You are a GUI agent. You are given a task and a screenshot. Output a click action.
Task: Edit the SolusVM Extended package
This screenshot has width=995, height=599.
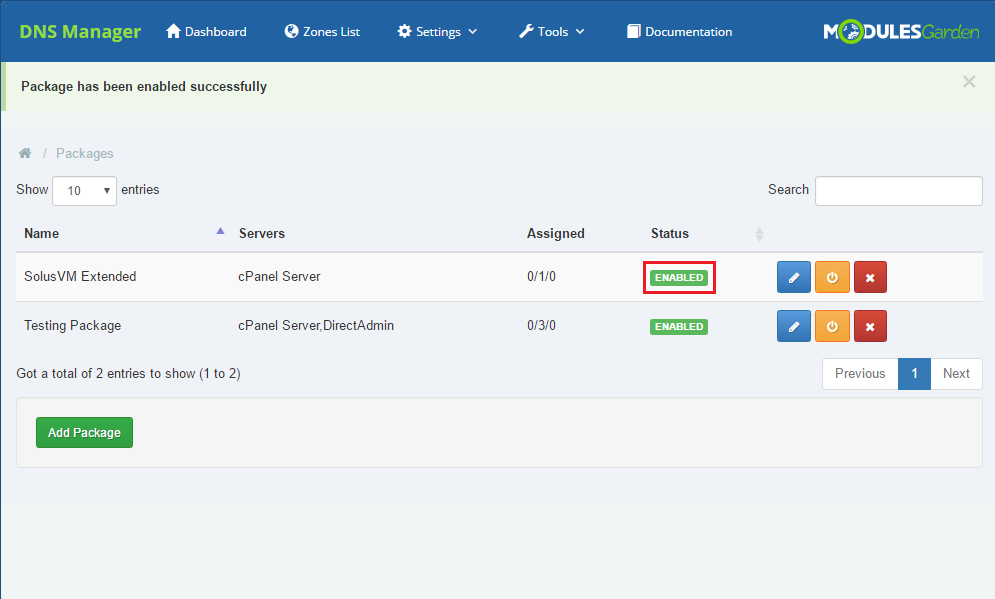tap(793, 277)
